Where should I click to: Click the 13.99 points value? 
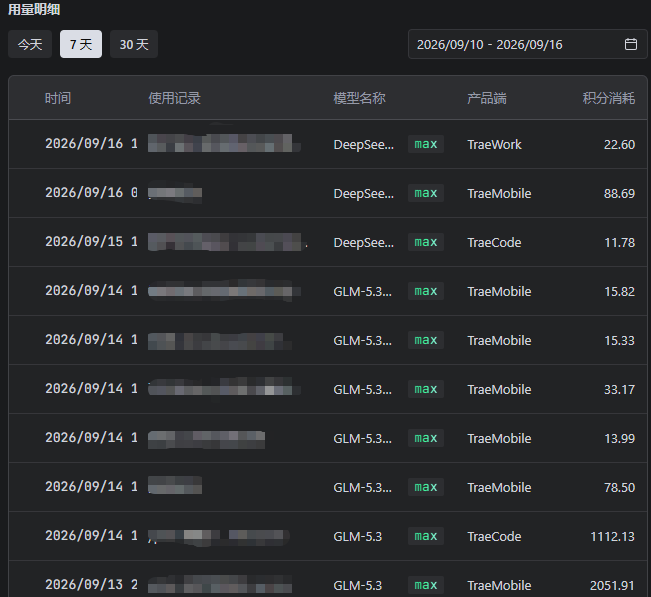point(619,438)
